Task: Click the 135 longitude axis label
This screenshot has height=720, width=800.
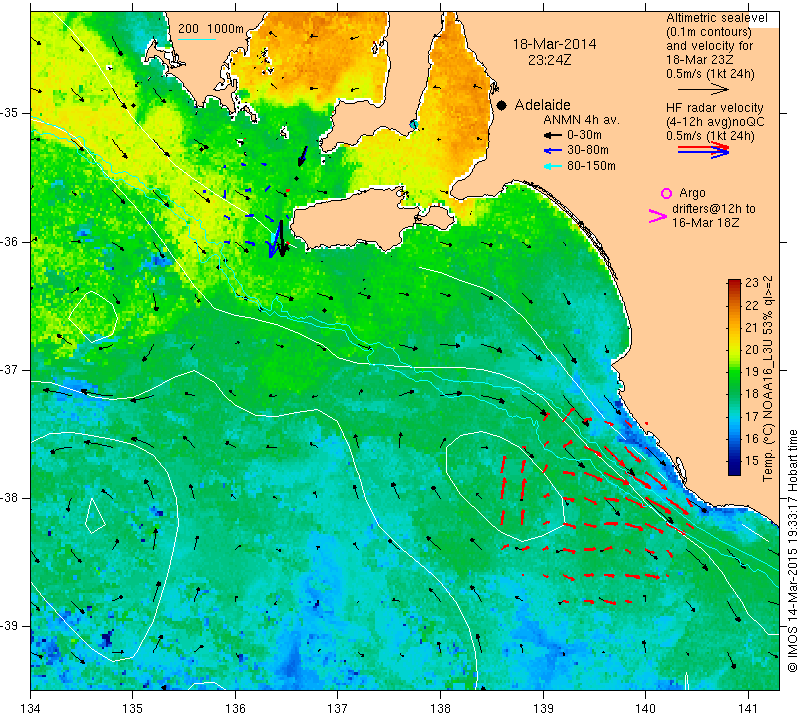Action: tap(133, 709)
